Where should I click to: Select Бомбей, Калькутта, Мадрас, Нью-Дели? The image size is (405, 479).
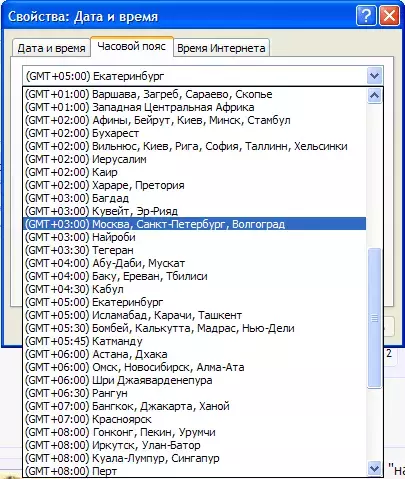click(x=195, y=328)
